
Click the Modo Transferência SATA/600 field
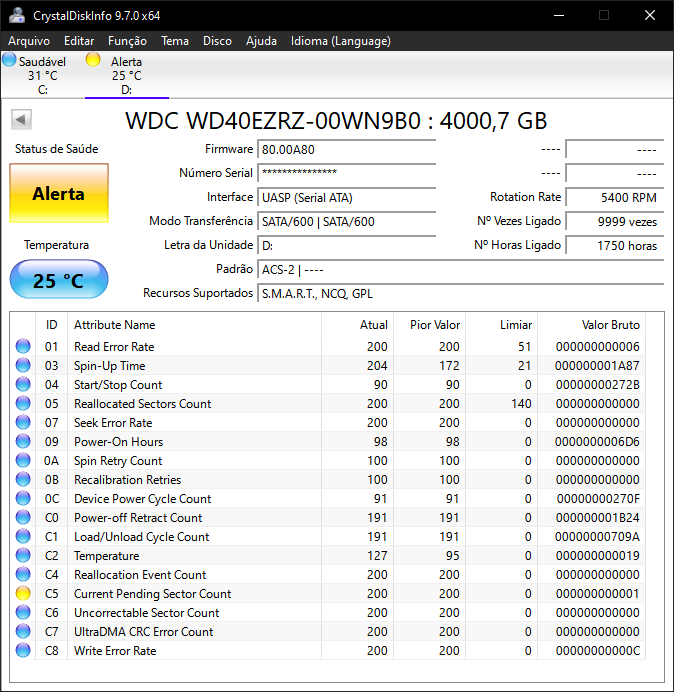coord(346,222)
